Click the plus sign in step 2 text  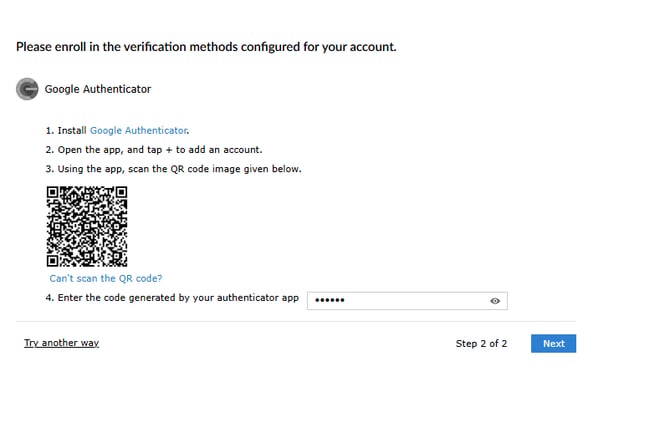[x=169, y=150]
